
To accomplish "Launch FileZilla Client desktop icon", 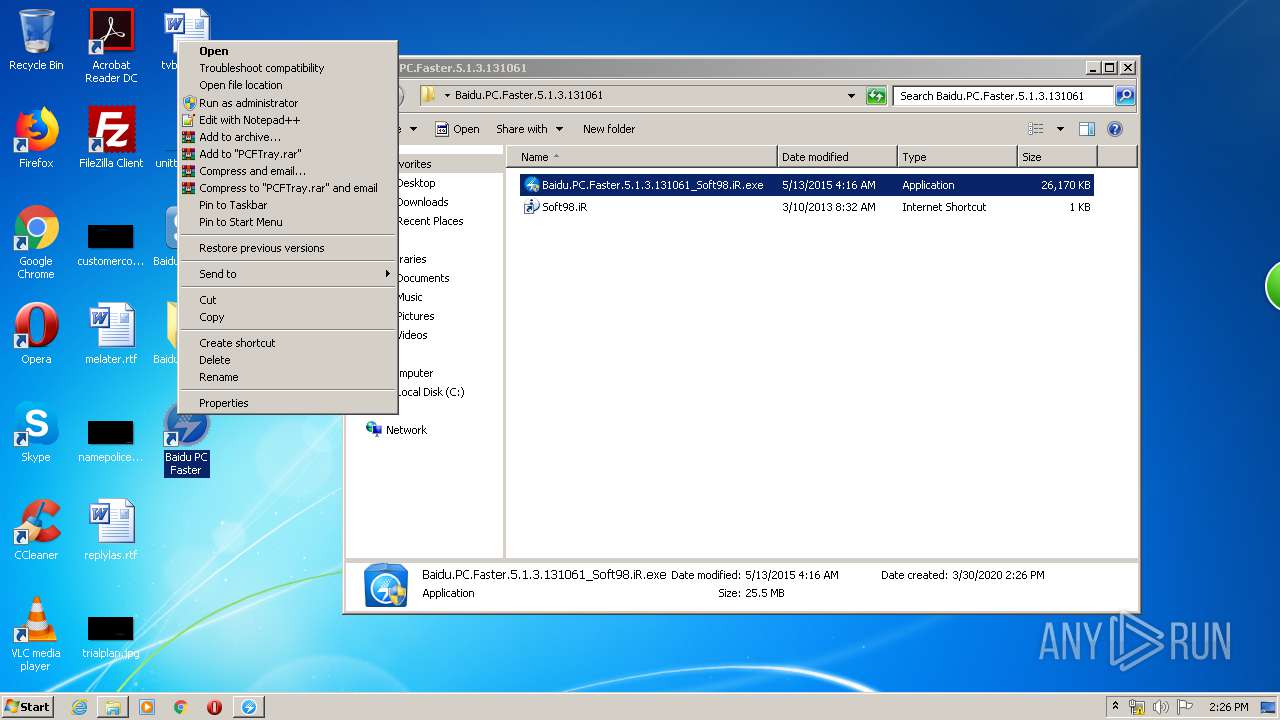I will tap(111, 138).
